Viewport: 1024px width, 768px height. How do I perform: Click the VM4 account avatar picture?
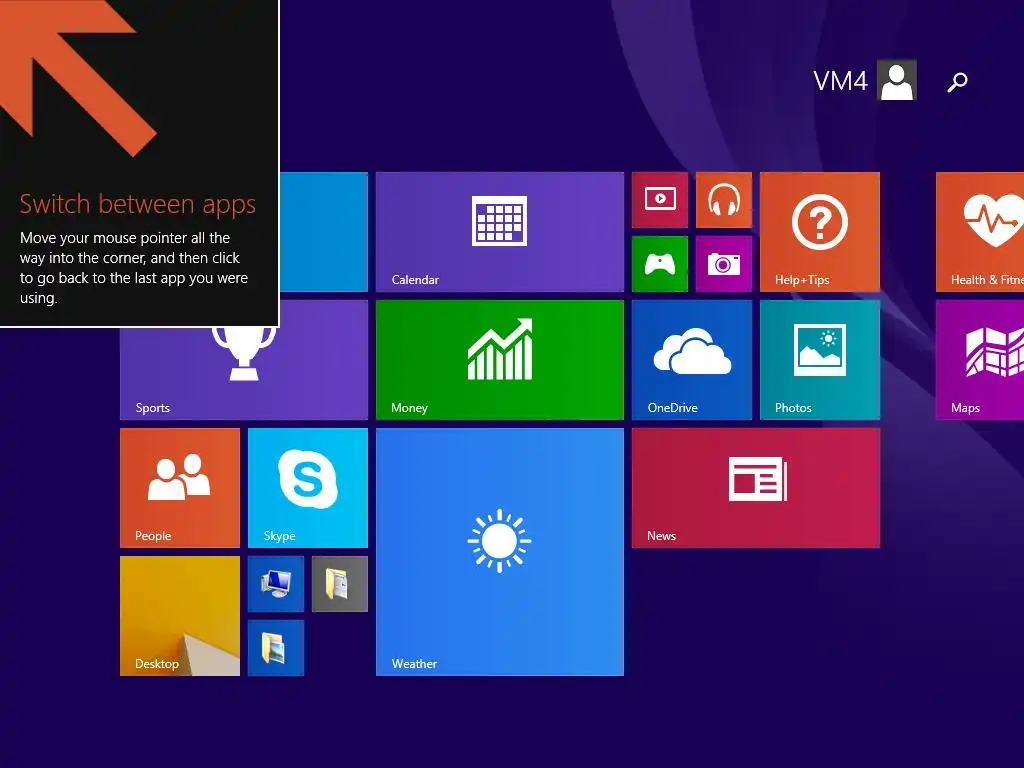point(897,80)
